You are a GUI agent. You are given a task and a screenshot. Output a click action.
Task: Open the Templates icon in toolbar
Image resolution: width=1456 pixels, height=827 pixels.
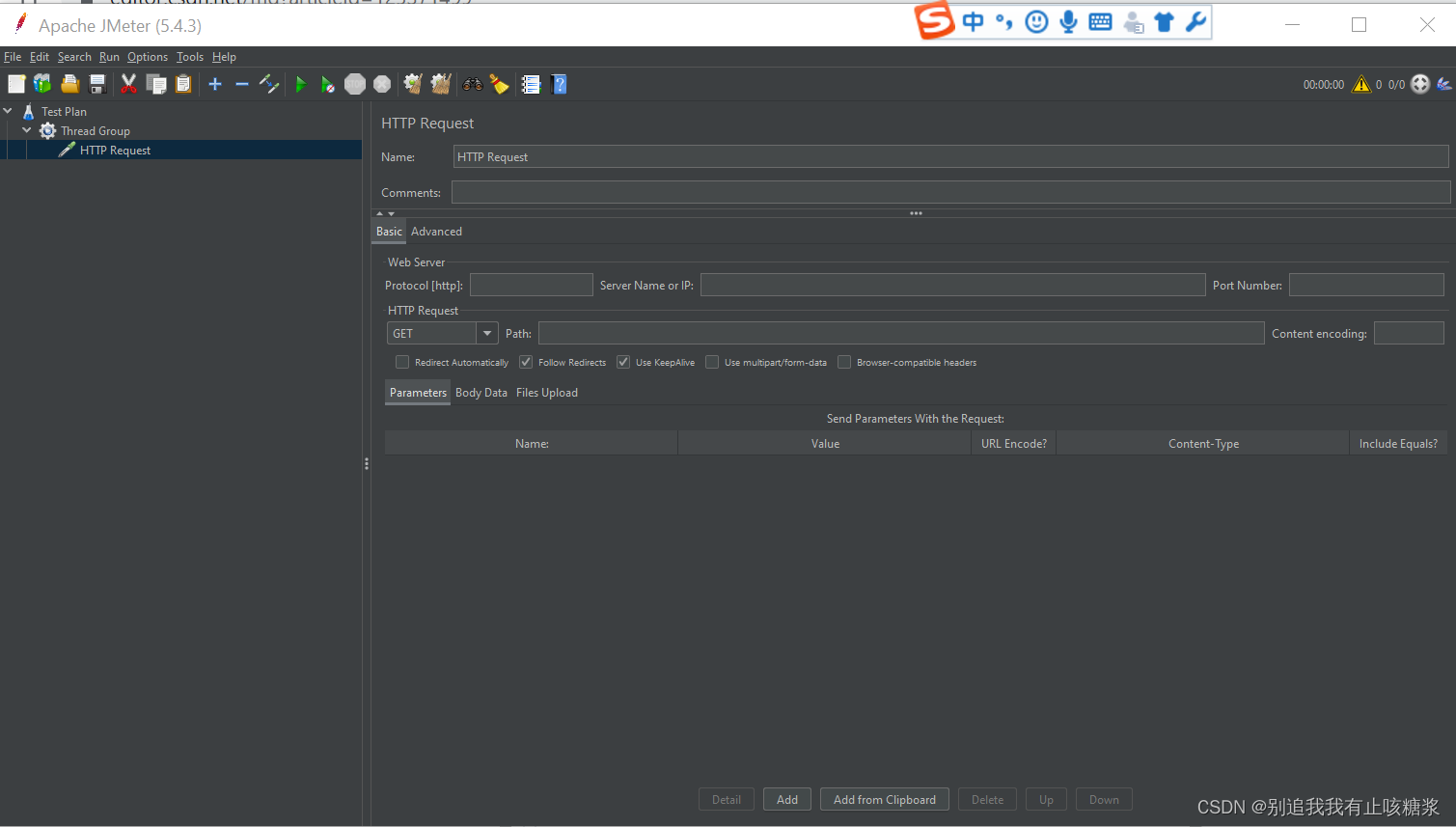click(x=42, y=85)
